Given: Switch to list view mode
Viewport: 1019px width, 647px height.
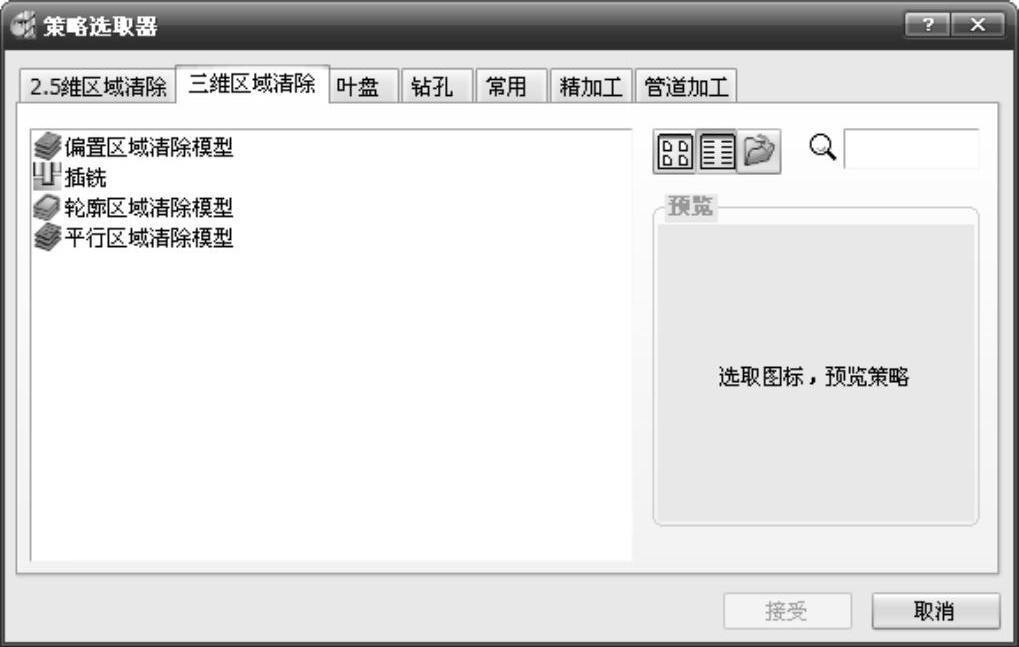Looking at the screenshot, I should click(x=717, y=152).
